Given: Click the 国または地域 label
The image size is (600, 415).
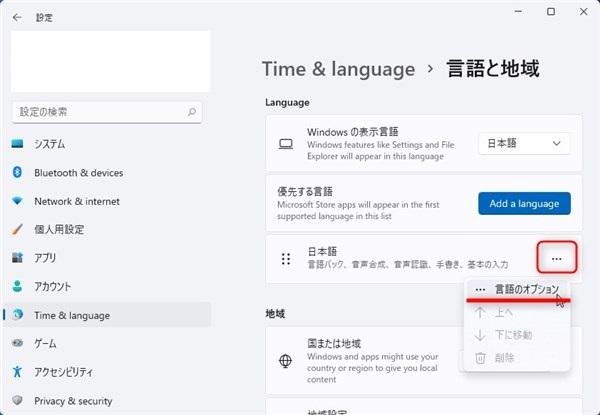Looking at the screenshot, I should click(334, 343).
